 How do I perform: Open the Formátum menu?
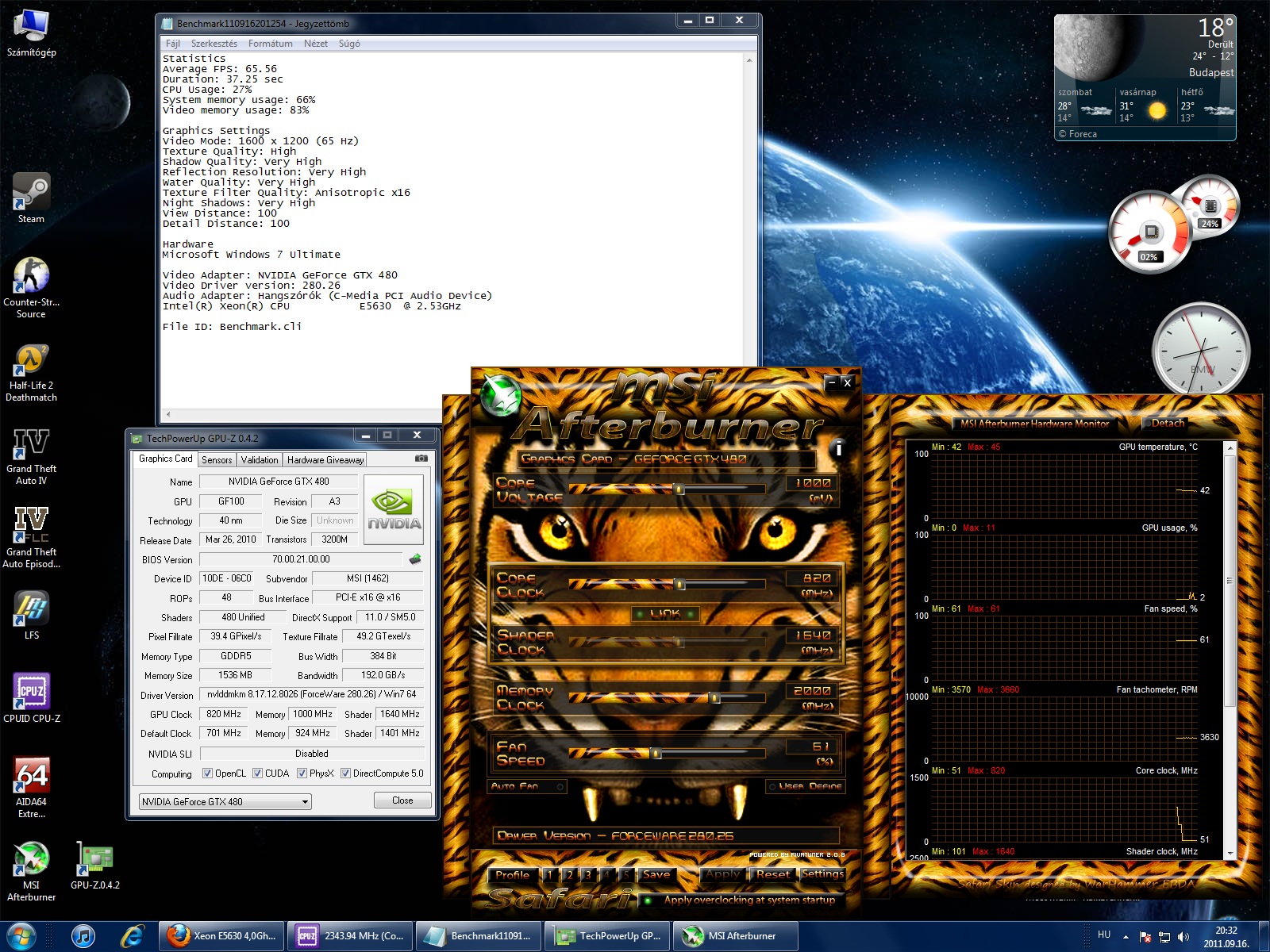[270, 44]
